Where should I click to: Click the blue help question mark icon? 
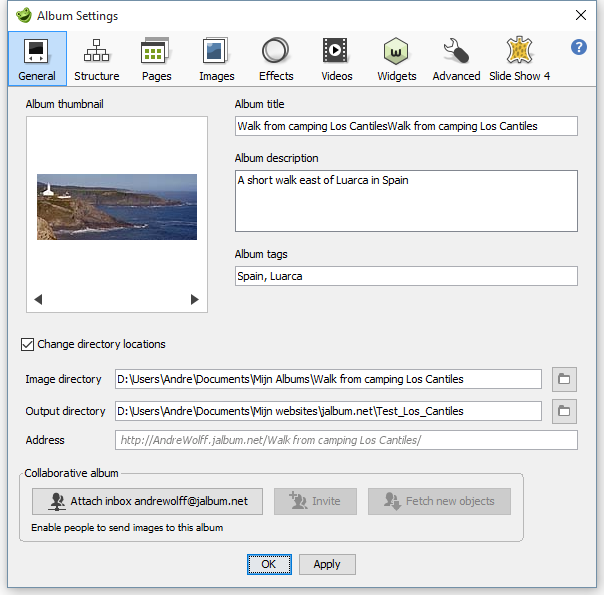click(x=578, y=48)
